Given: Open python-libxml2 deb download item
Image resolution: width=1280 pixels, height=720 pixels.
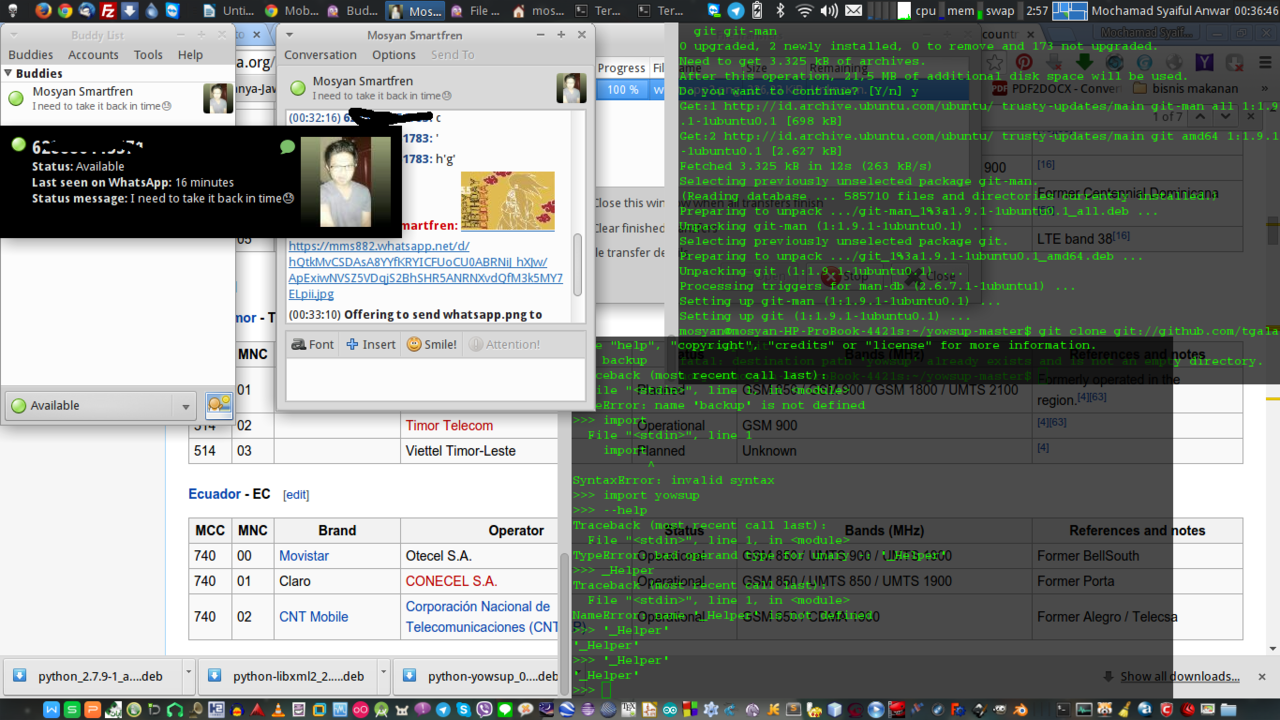Looking at the screenshot, I should (x=290, y=676).
